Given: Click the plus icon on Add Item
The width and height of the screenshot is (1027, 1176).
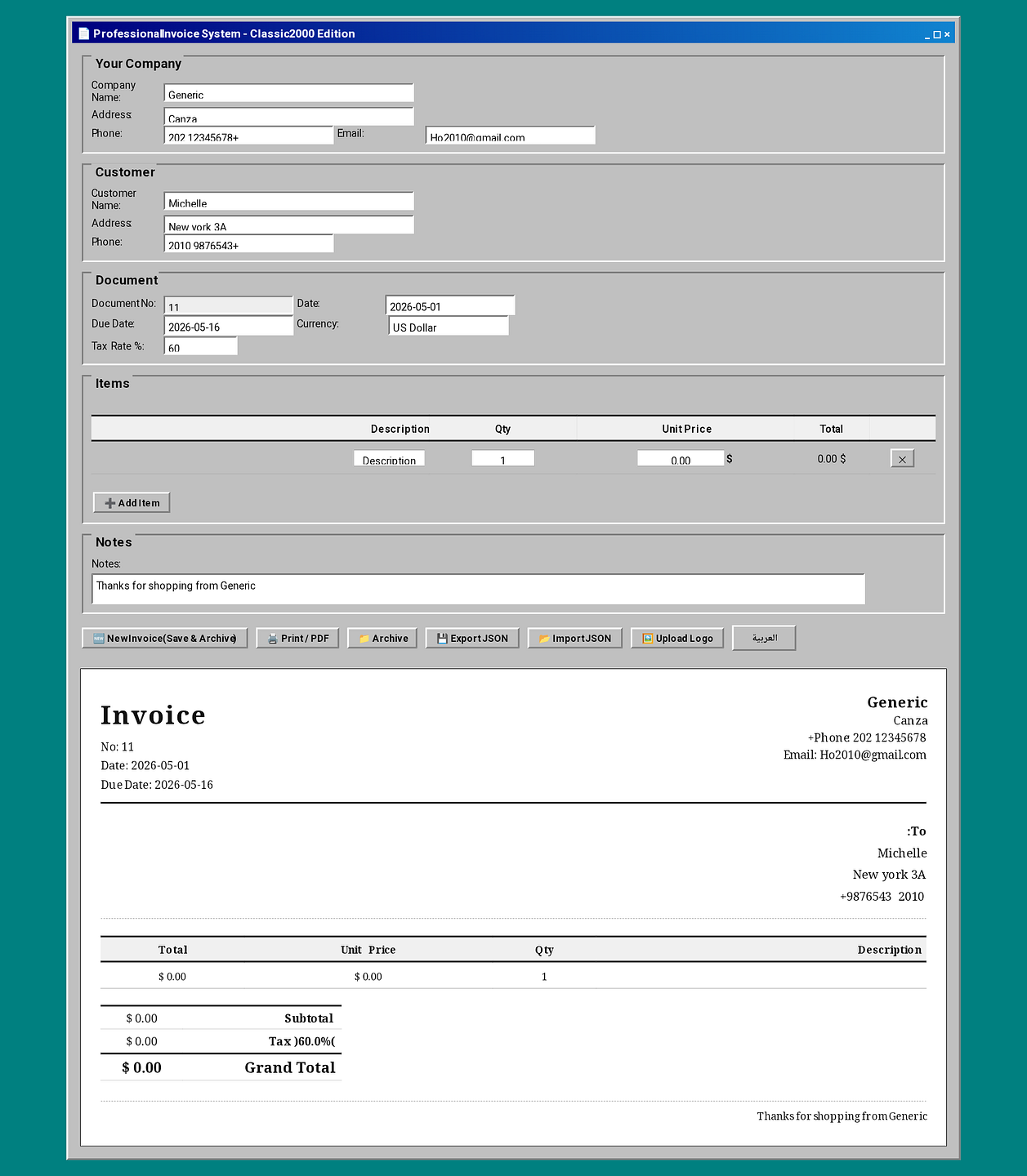Looking at the screenshot, I should click(109, 503).
